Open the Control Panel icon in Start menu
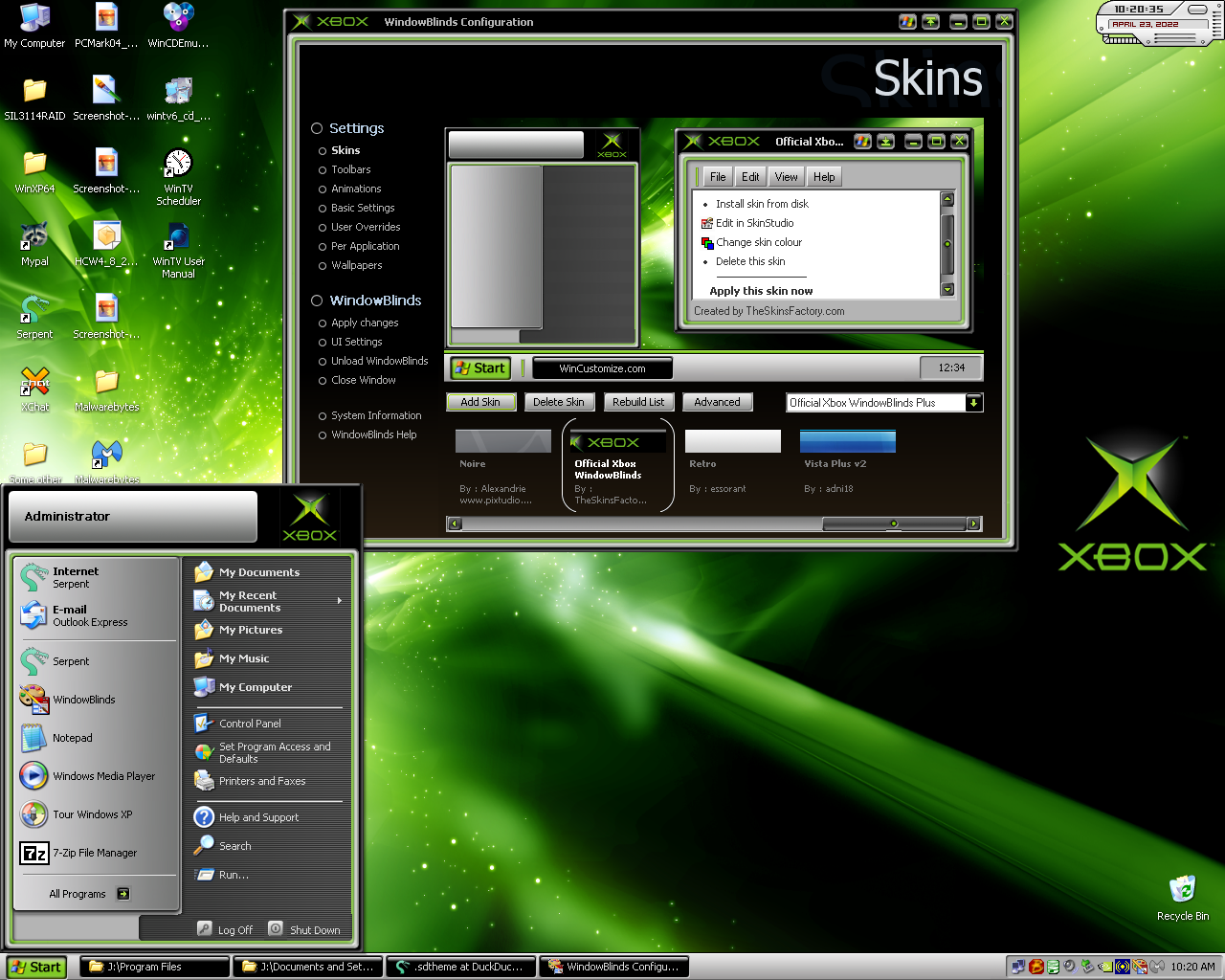 pyautogui.click(x=203, y=724)
